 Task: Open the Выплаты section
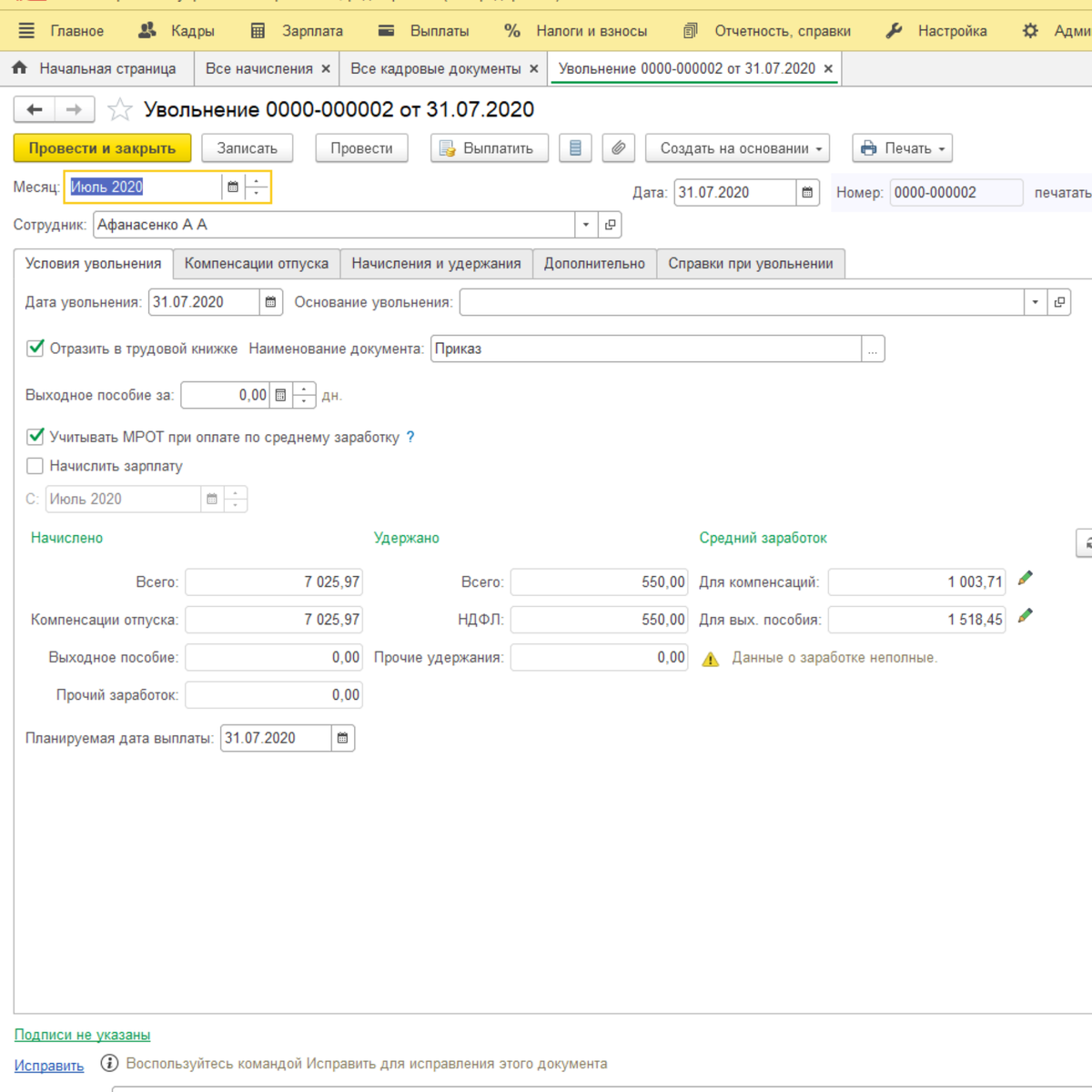[424, 31]
